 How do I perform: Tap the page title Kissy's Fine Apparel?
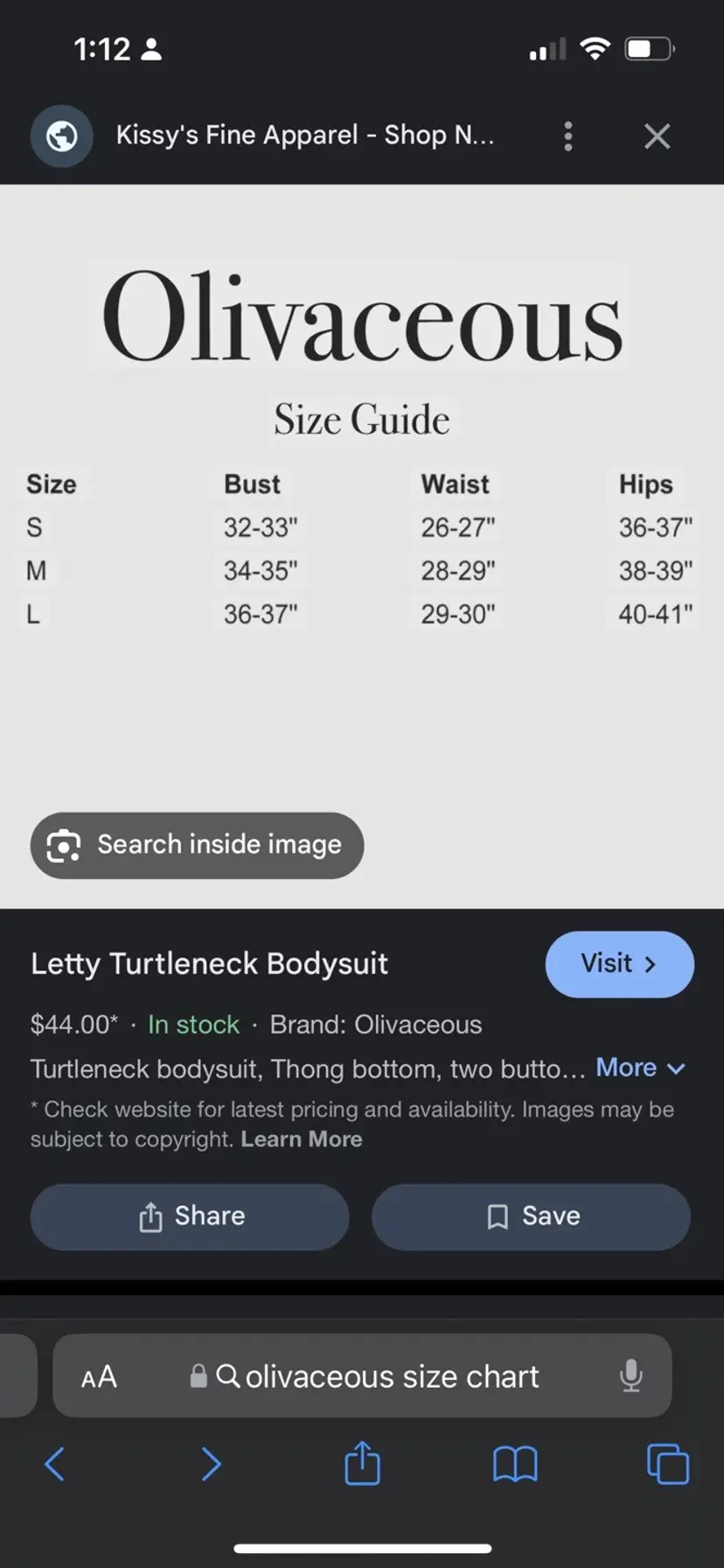(x=305, y=136)
